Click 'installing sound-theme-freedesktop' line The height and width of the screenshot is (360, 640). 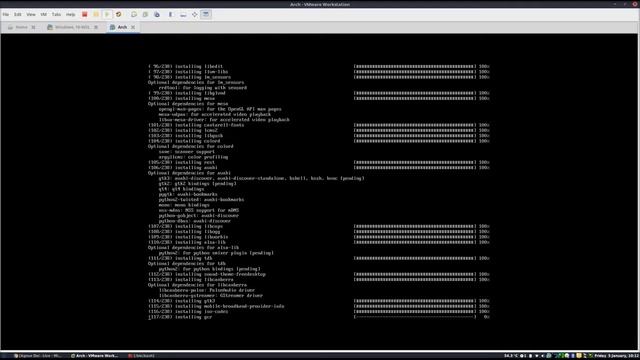[x=207, y=274]
